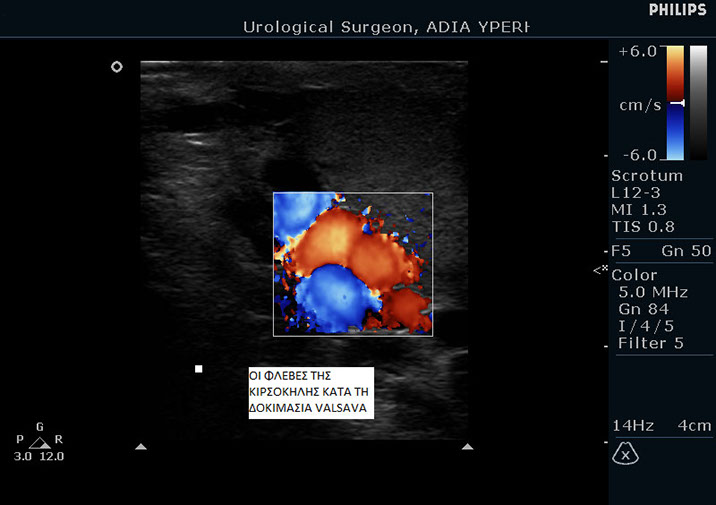
Task: Click the Filter 5 setting
Action: click(650, 343)
